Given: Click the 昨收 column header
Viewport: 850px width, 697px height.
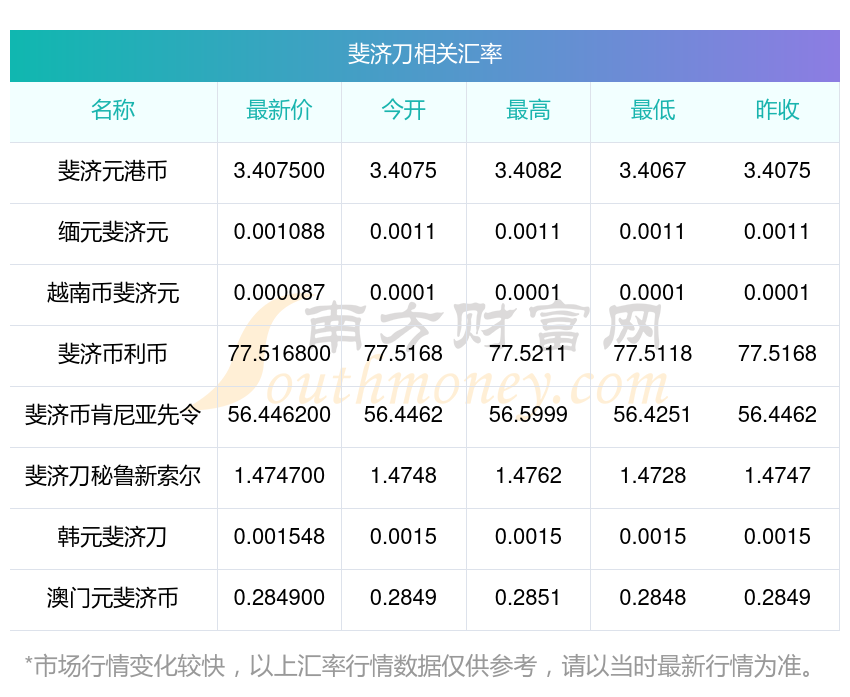Looking at the screenshot, I should [777, 111].
